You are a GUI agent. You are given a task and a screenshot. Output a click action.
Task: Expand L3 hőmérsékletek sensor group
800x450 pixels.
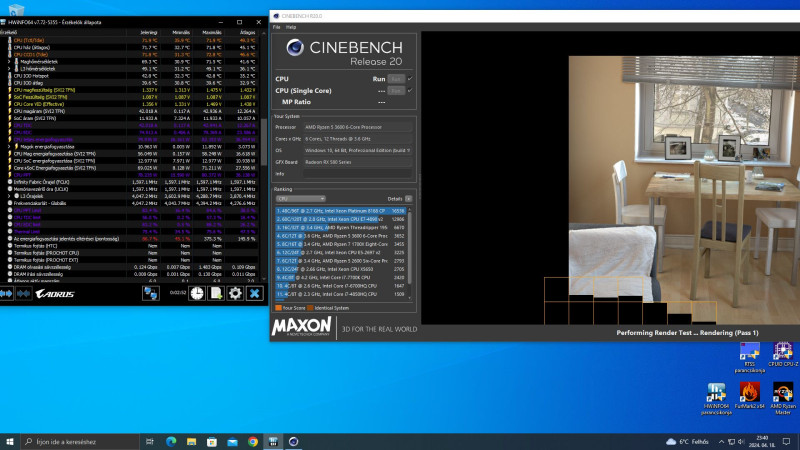click(9, 68)
